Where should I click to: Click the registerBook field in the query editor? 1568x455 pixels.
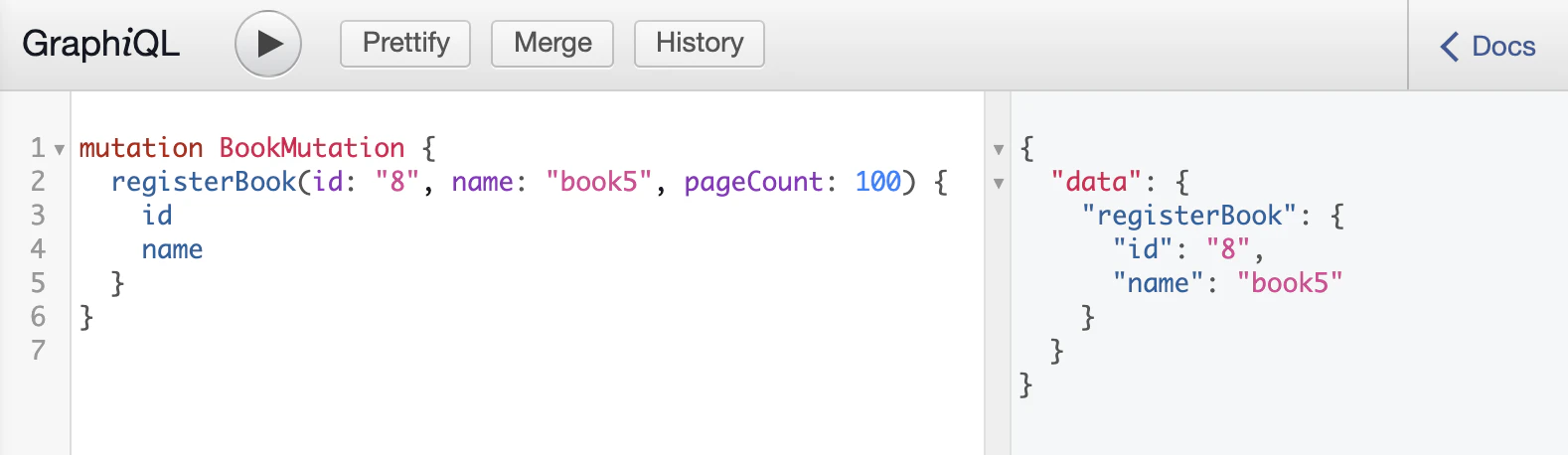pos(204,182)
